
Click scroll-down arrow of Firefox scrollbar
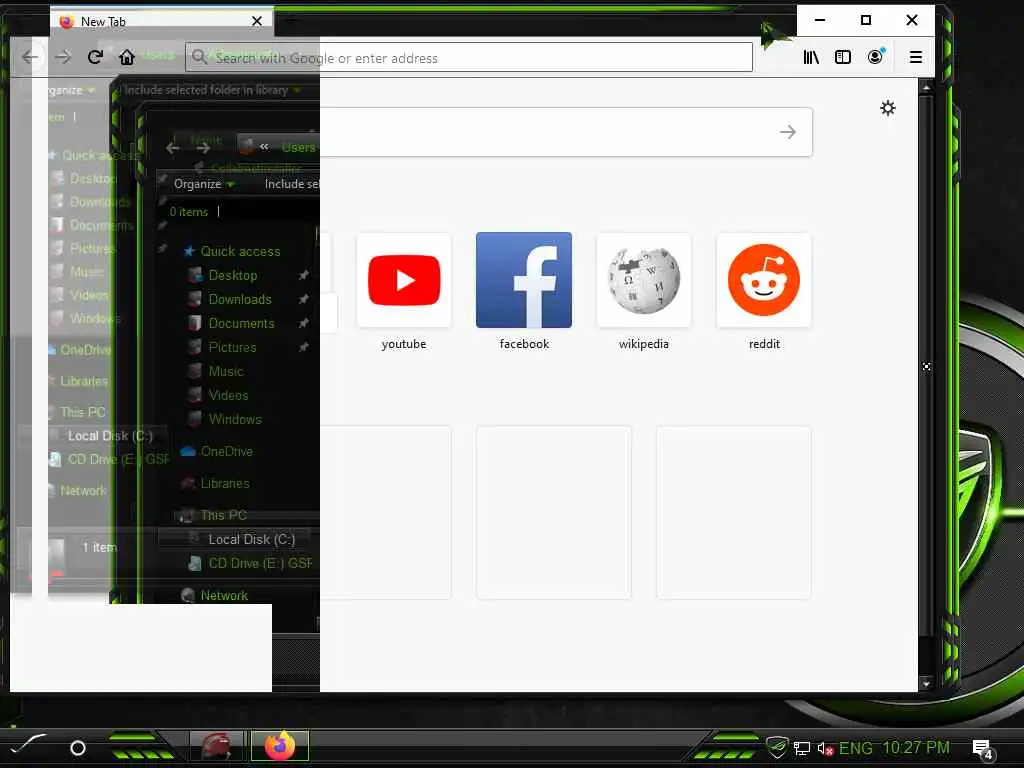926,684
